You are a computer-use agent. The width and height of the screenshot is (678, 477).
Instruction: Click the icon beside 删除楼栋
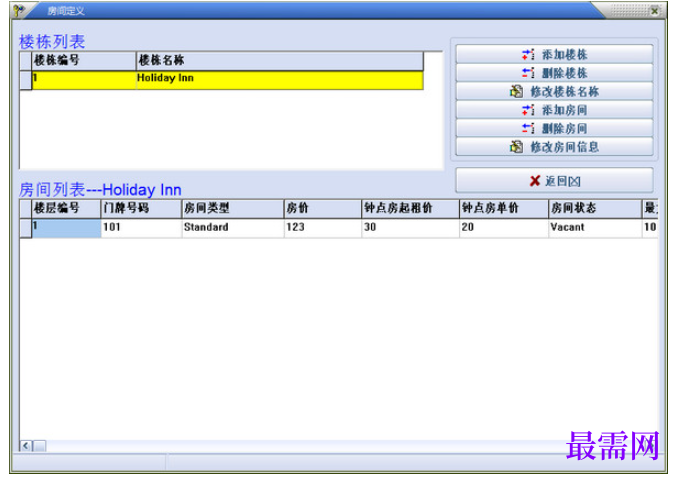528,73
